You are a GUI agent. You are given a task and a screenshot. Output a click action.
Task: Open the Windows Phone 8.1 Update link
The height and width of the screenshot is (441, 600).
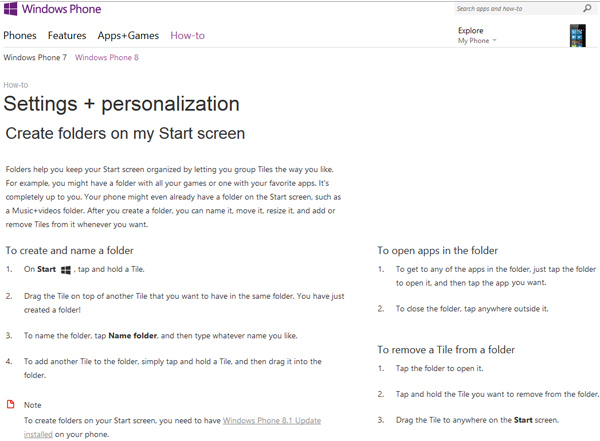pos(272,420)
